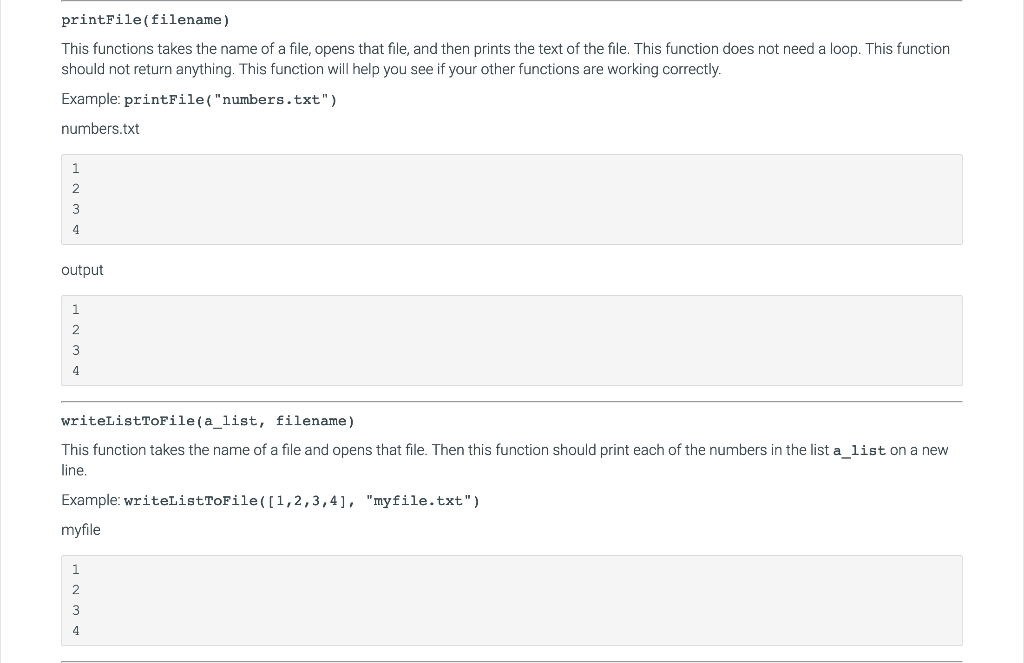Click the writeListToFile description paragraph
1024x663 pixels.
click(x=505, y=460)
